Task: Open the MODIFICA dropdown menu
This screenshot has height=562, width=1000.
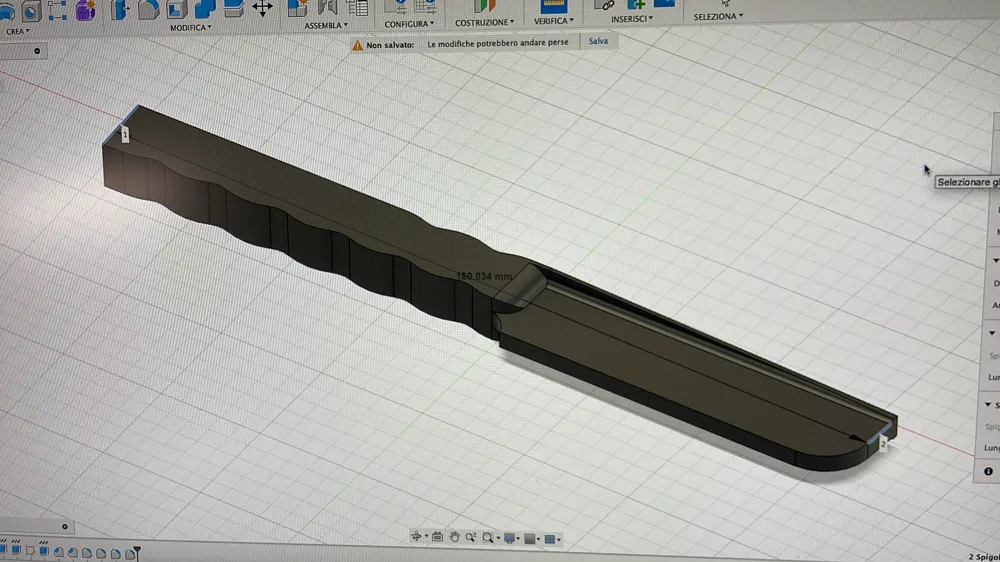Action: point(190,27)
